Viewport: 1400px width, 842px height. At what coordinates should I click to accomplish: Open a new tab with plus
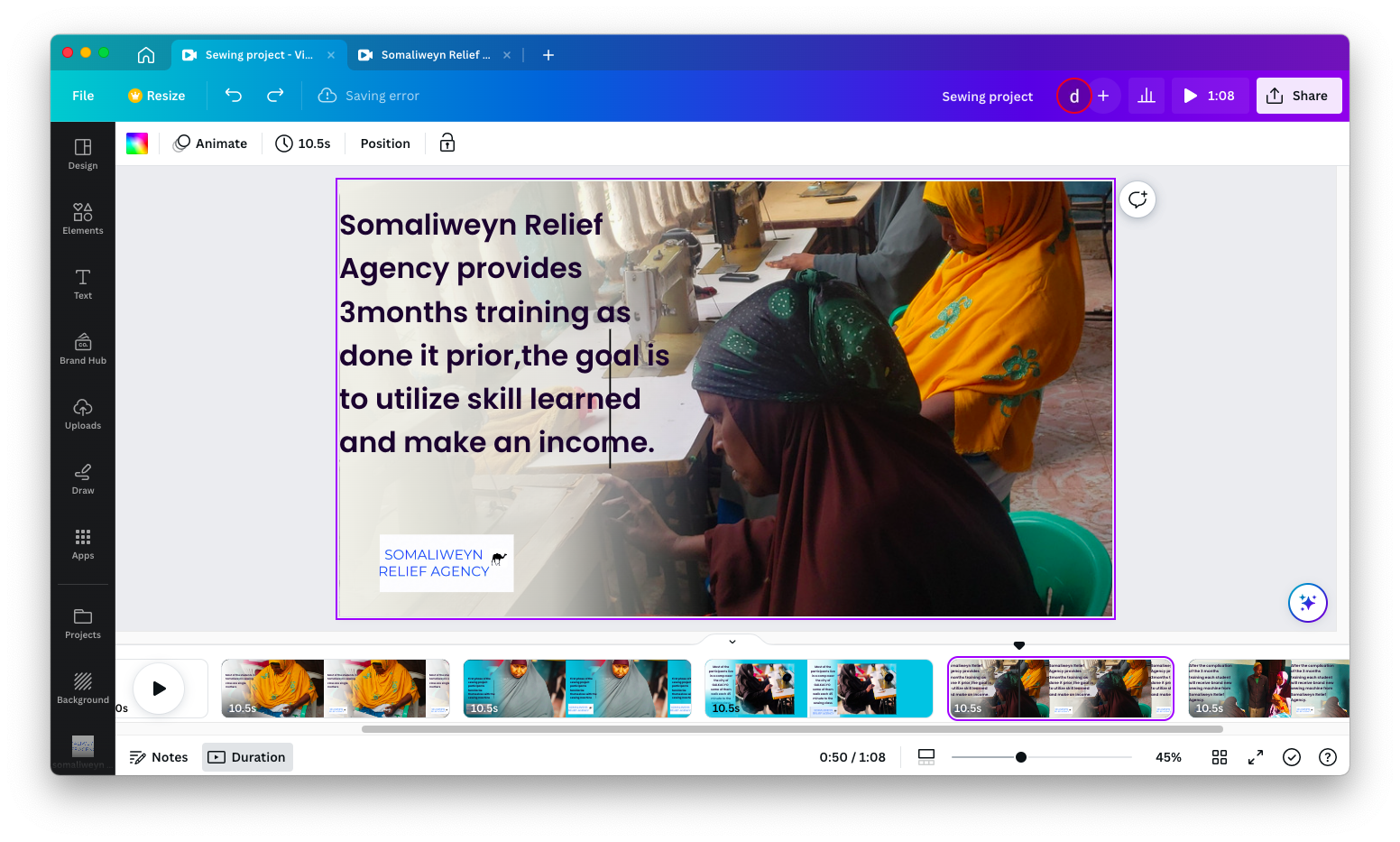click(x=548, y=55)
